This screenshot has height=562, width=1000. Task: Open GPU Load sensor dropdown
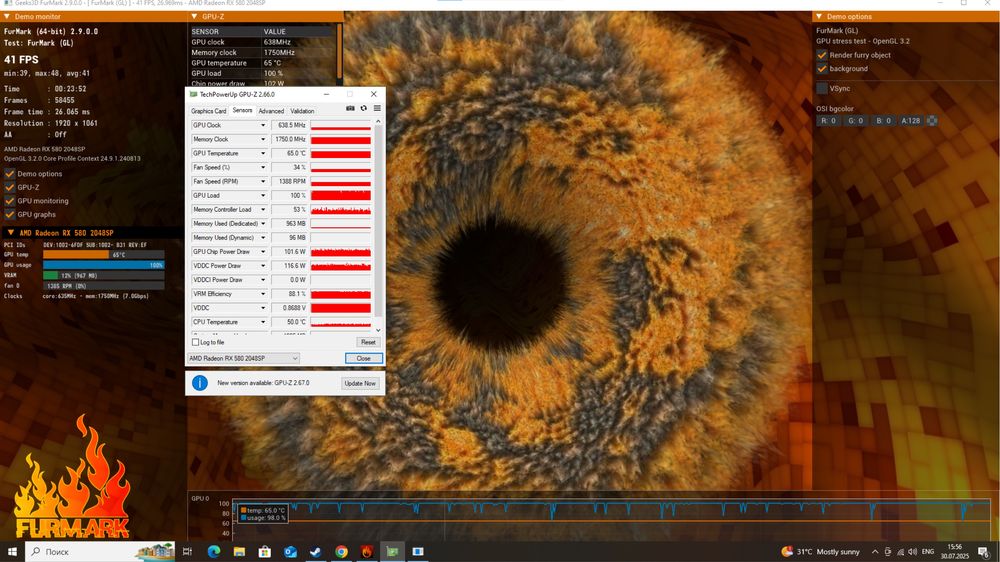(263, 195)
